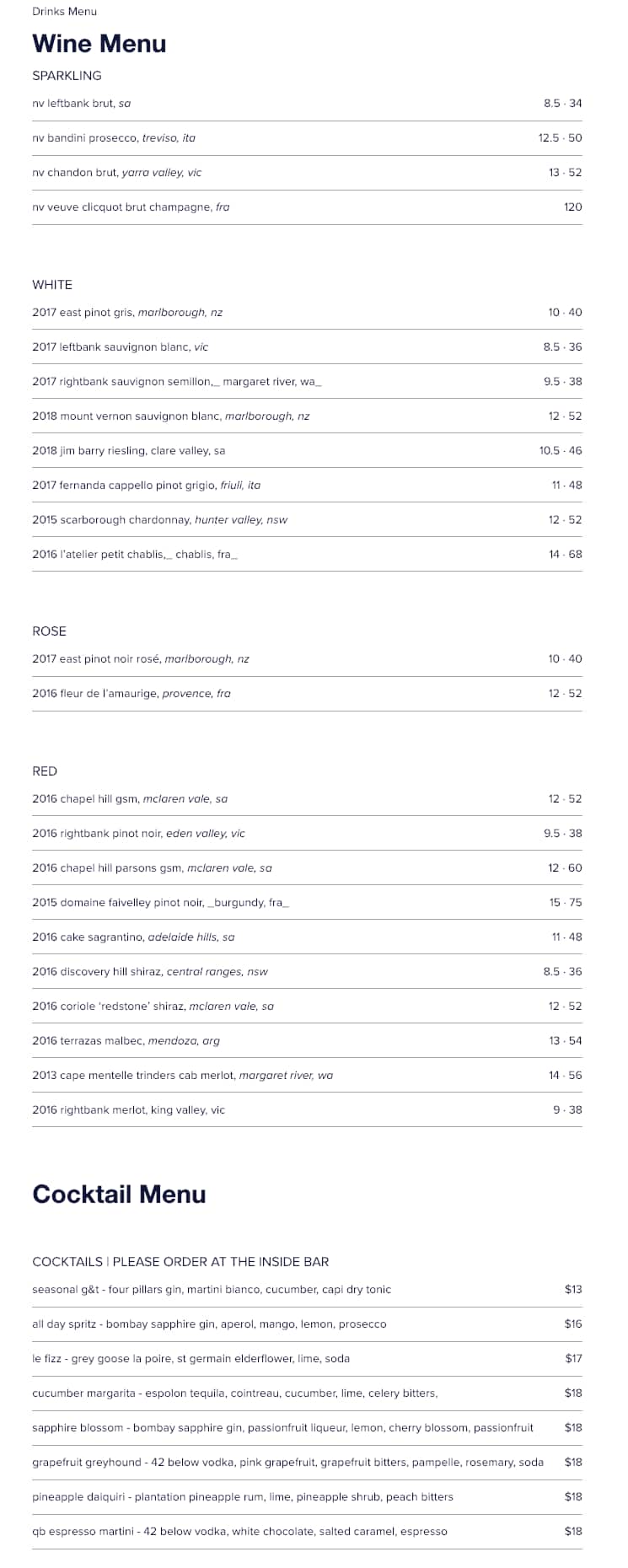Select 2015 domaine faivelley pinot noir
This screenshot has width=628, height=1568.
(160, 903)
